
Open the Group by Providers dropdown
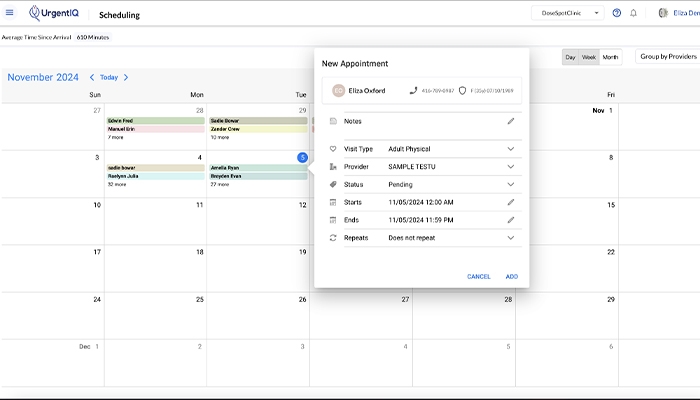pos(668,57)
